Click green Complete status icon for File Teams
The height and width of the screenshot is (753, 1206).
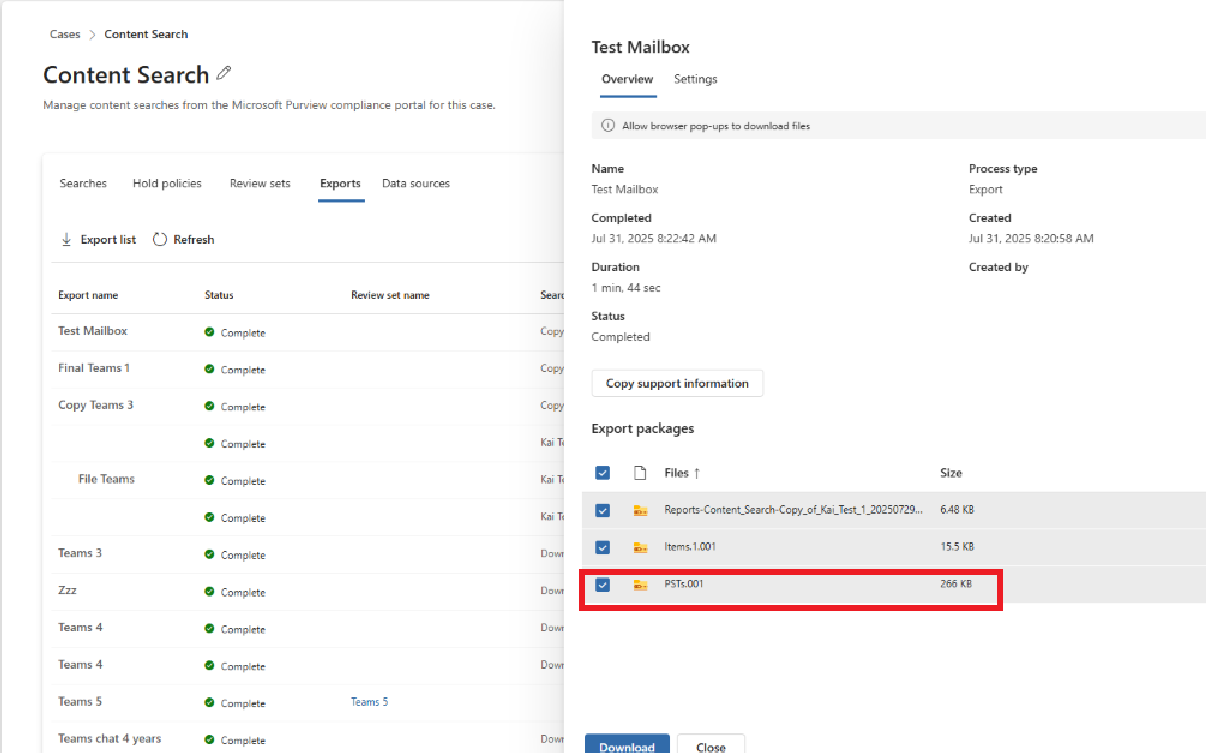[209, 480]
